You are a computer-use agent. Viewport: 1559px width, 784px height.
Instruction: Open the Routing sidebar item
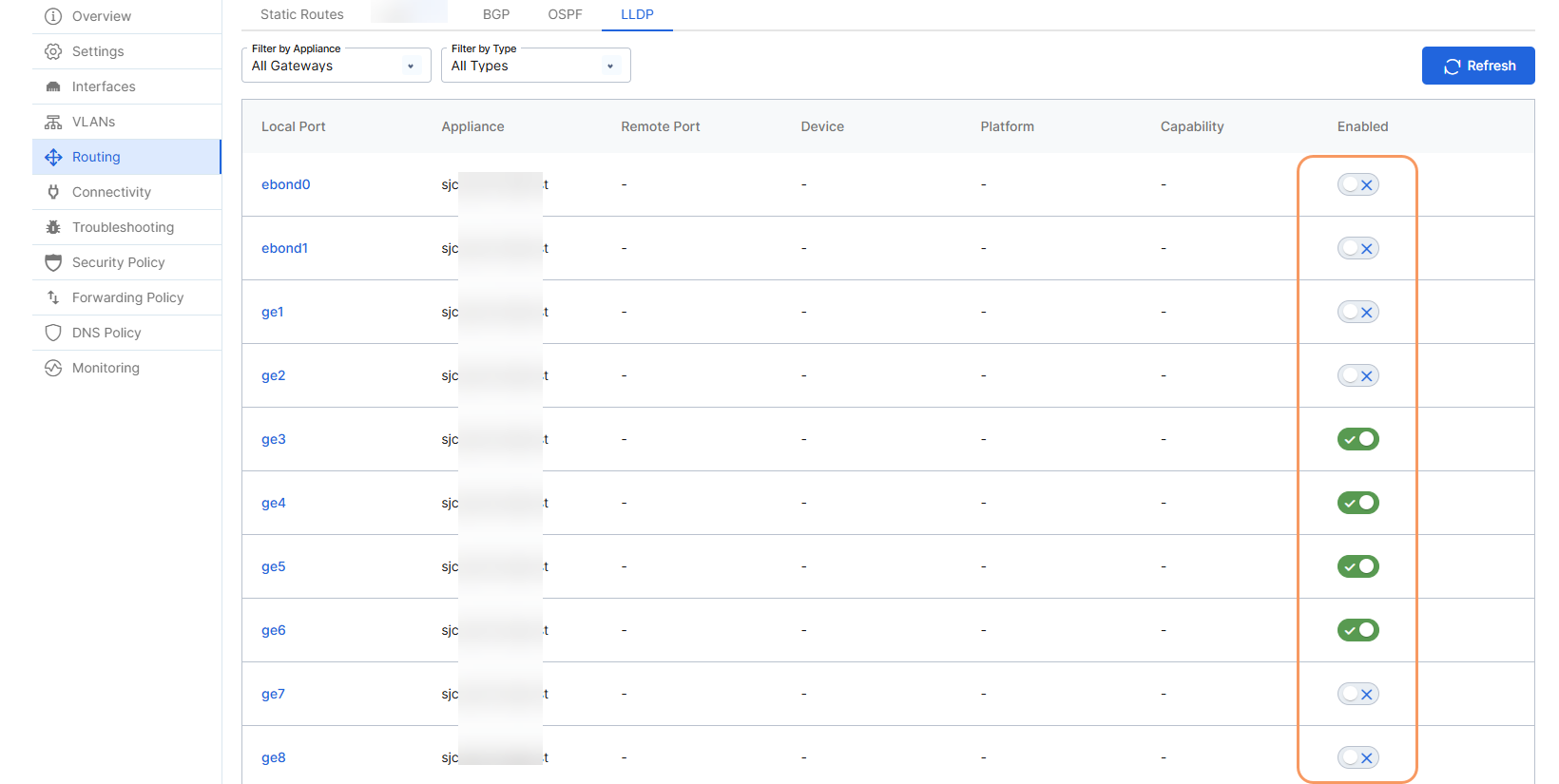[126, 157]
